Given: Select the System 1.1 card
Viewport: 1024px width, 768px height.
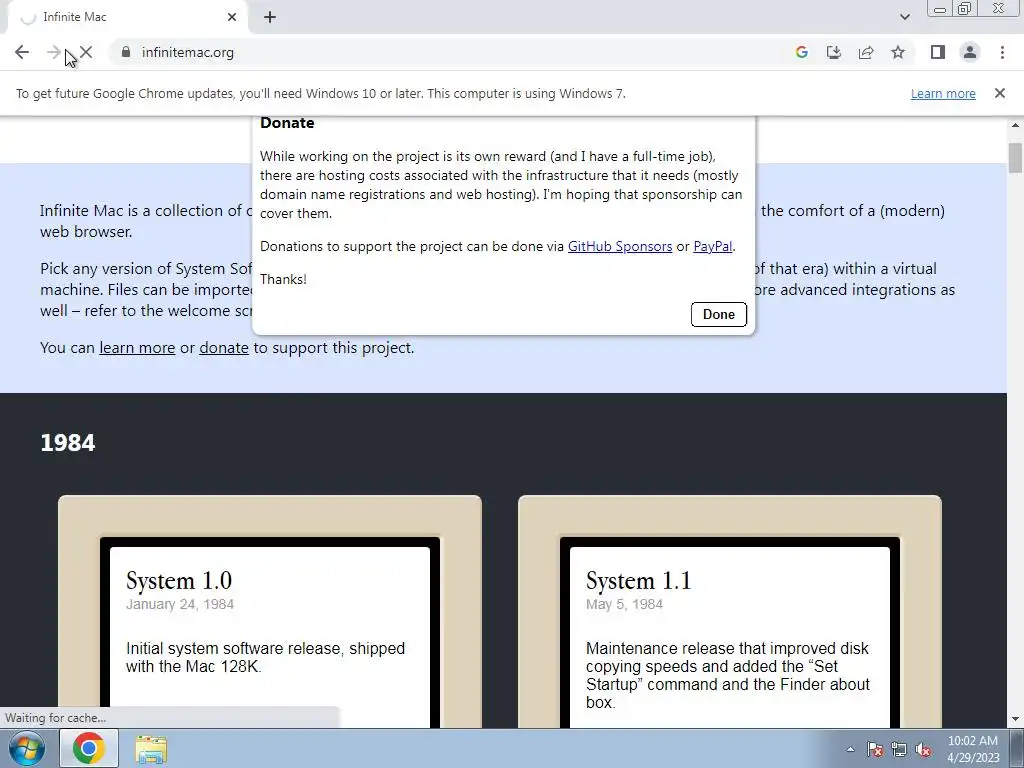Looking at the screenshot, I should point(729,611).
